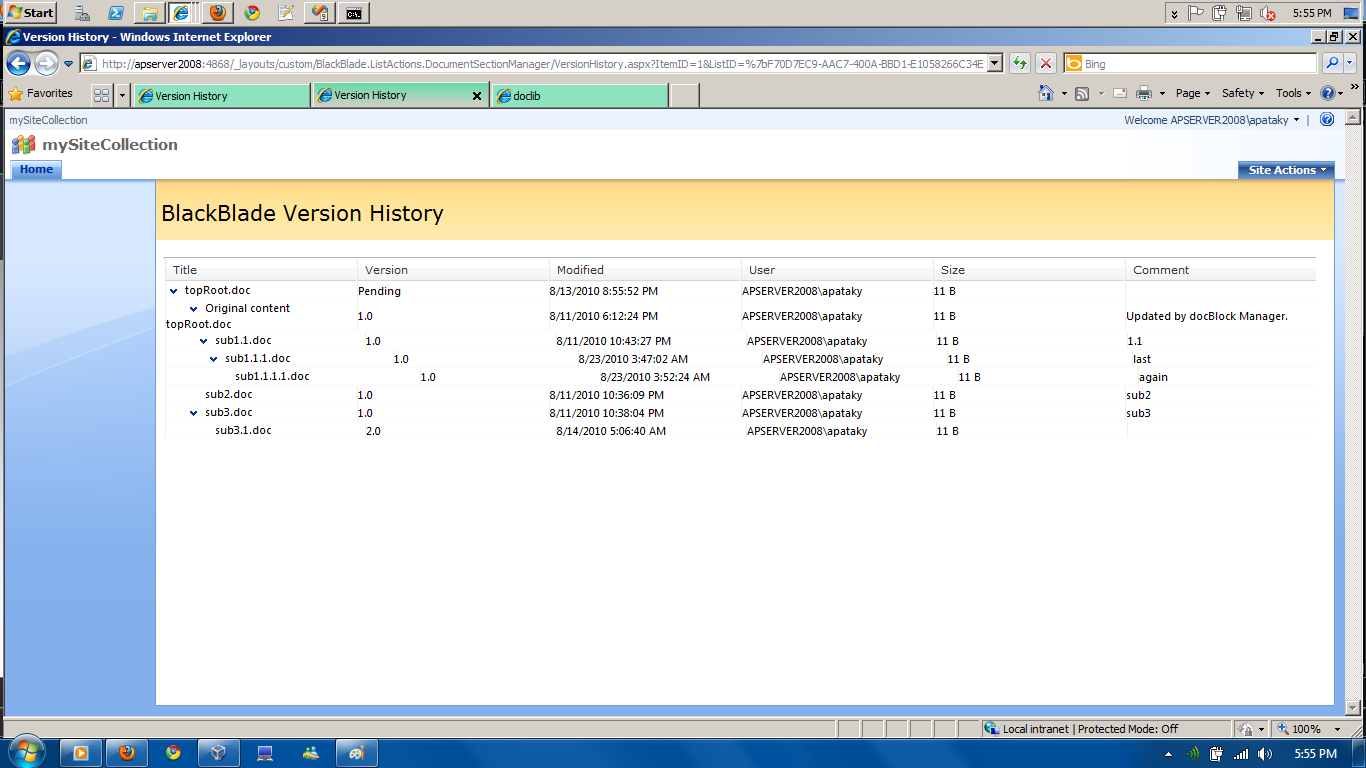Screen dimensions: 1366x768
Task: Click the red Stop loading button
Action: click(x=1045, y=63)
